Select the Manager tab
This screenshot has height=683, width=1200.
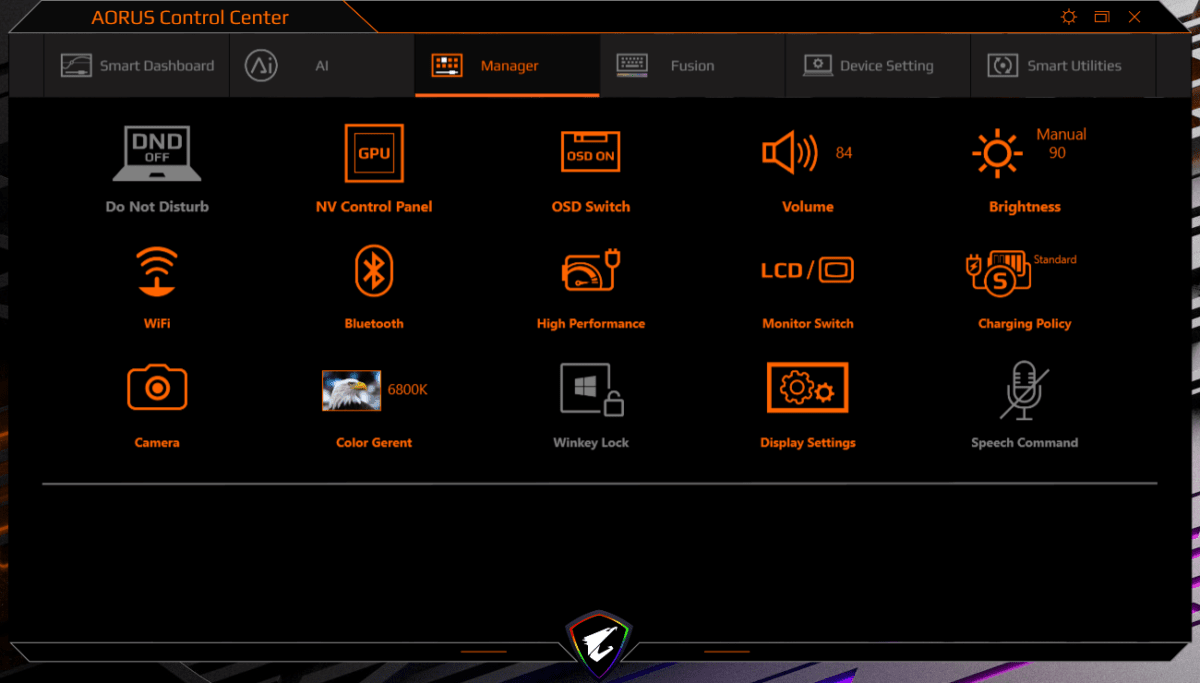tap(507, 66)
